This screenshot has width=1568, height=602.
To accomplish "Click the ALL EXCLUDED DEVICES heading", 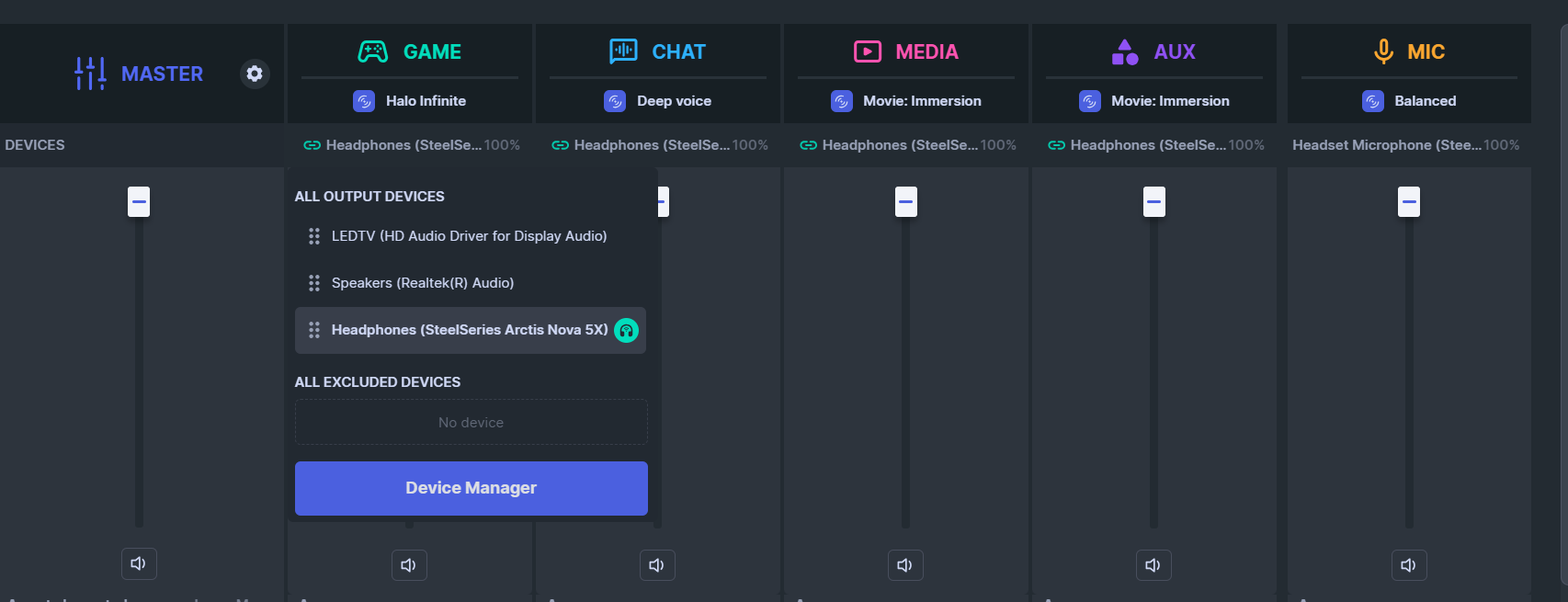I will [x=378, y=382].
